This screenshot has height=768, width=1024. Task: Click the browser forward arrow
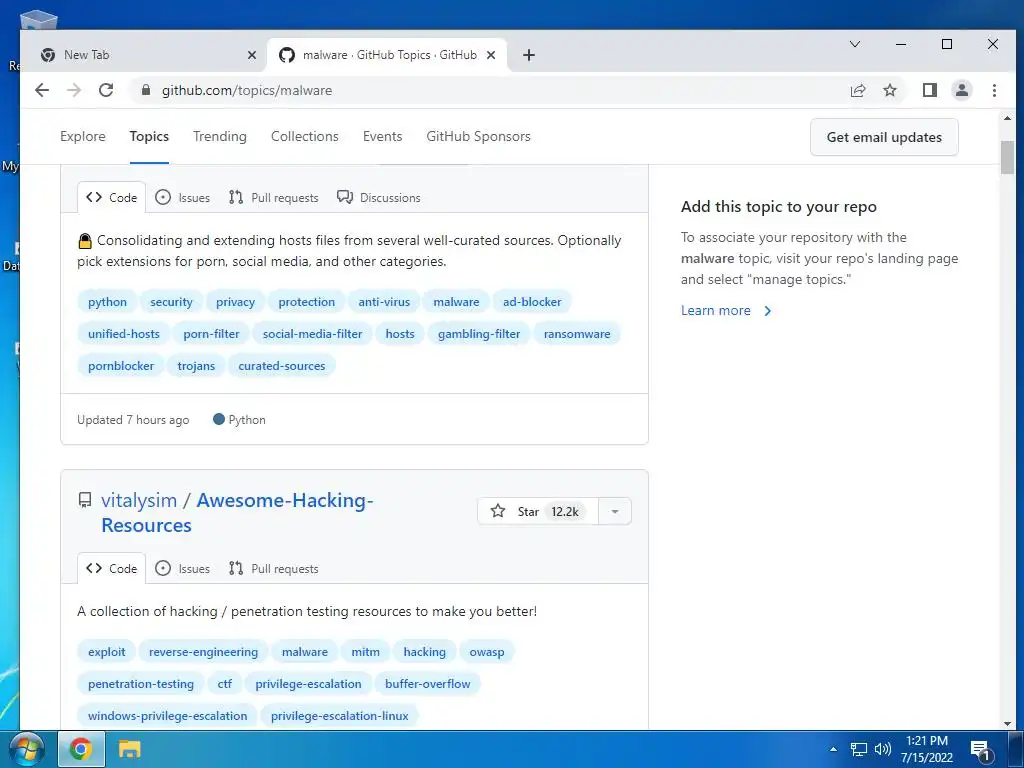coord(74,90)
